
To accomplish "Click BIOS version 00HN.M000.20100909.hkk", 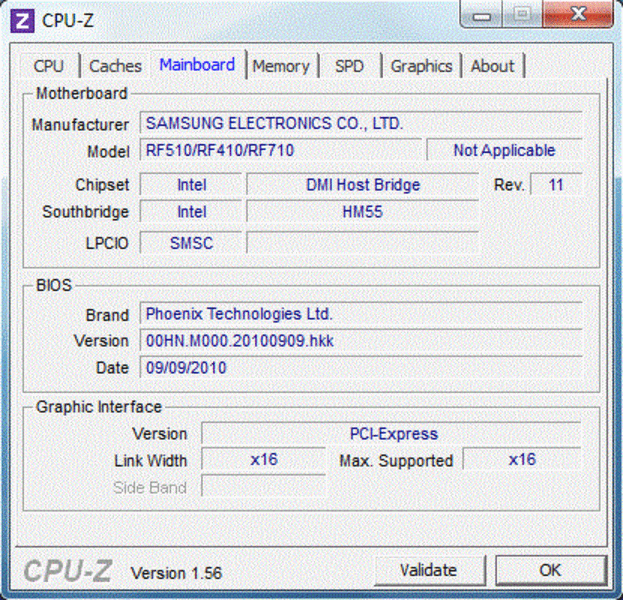I will pyautogui.click(x=361, y=341).
